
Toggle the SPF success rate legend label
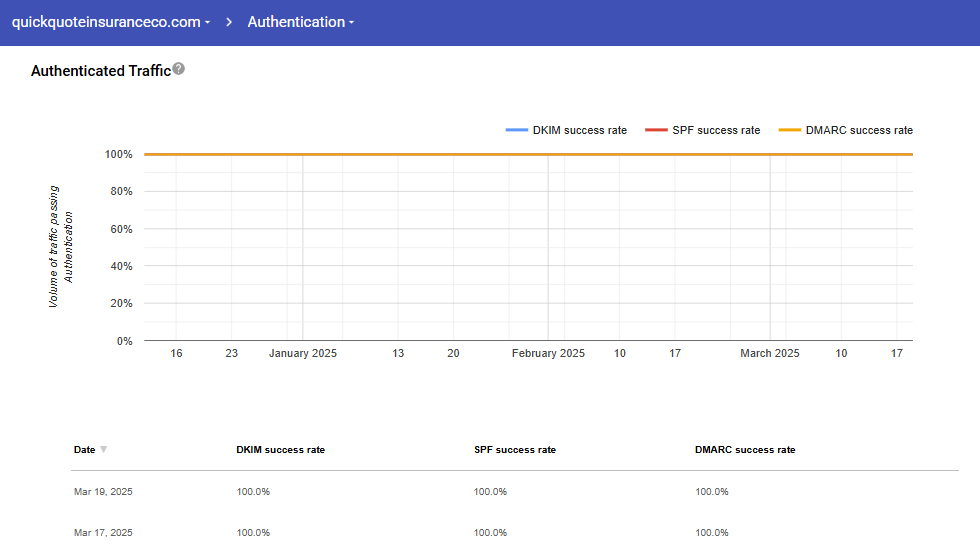click(x=716, y=130)
